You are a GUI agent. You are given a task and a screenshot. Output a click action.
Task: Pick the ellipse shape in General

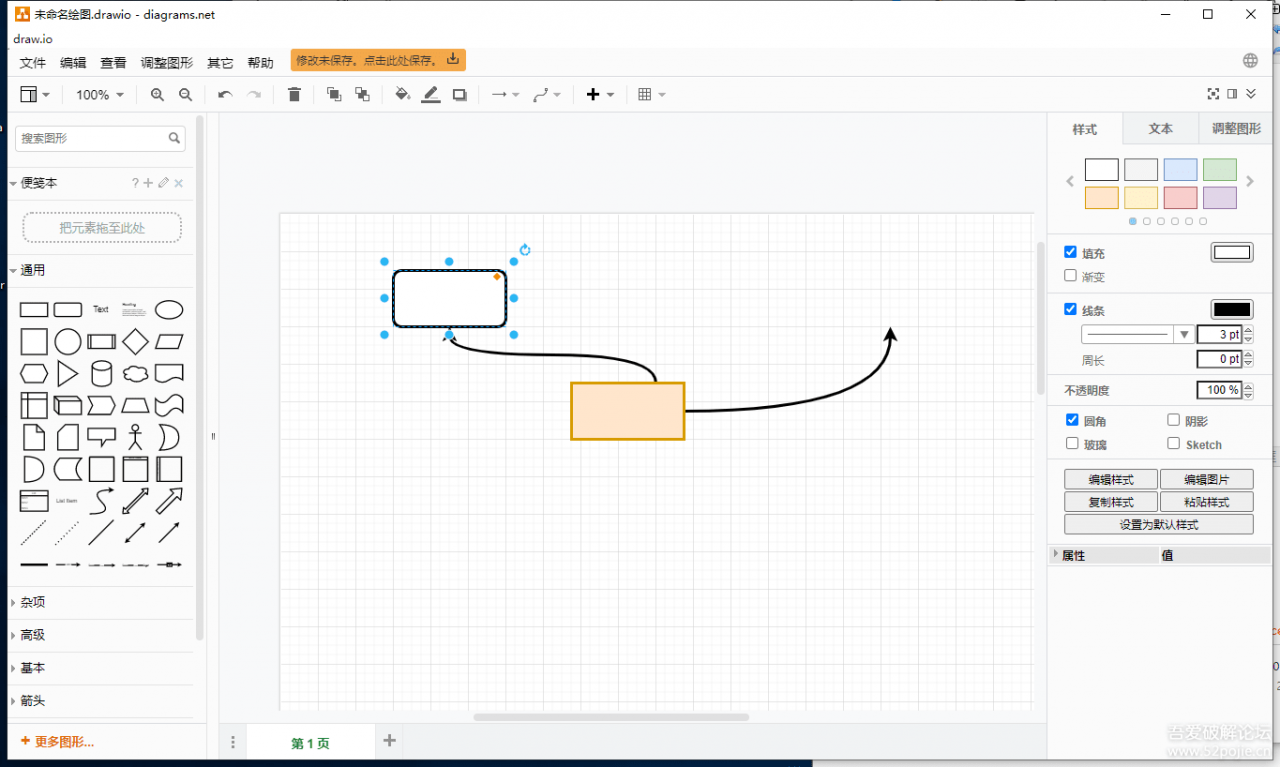[169, 310]
